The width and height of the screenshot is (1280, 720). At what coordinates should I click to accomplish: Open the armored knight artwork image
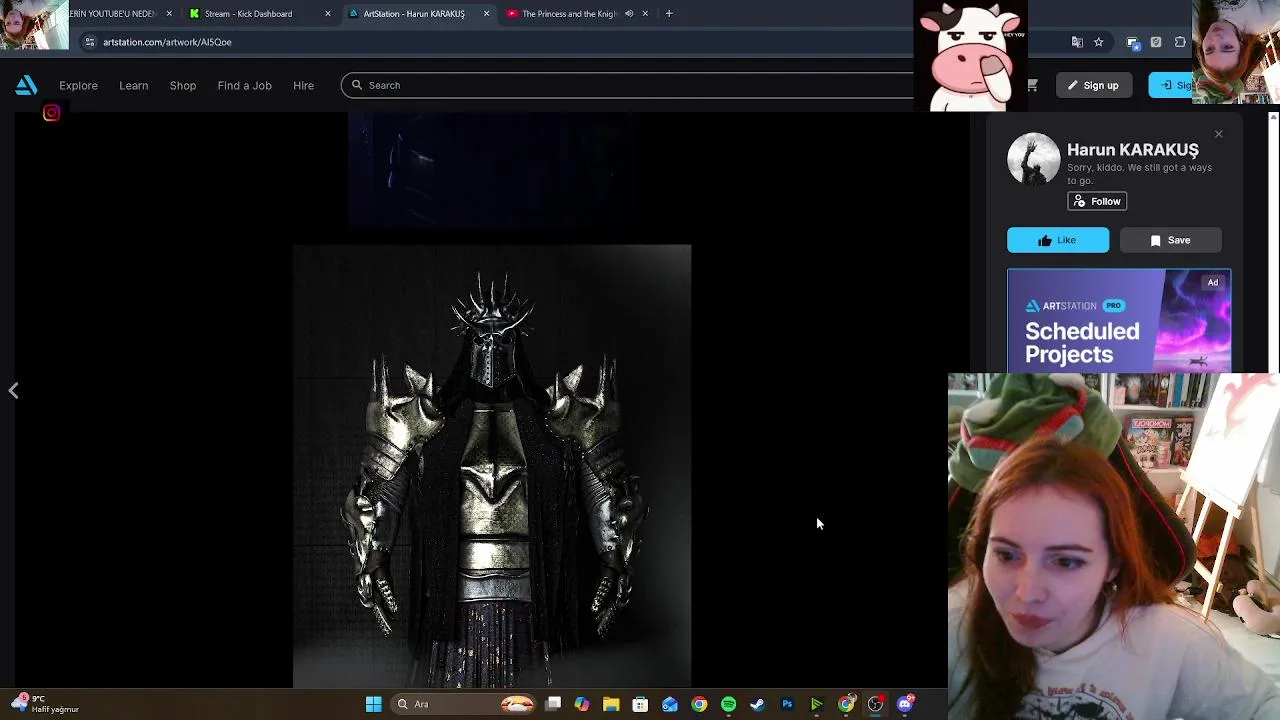[492, 466]
